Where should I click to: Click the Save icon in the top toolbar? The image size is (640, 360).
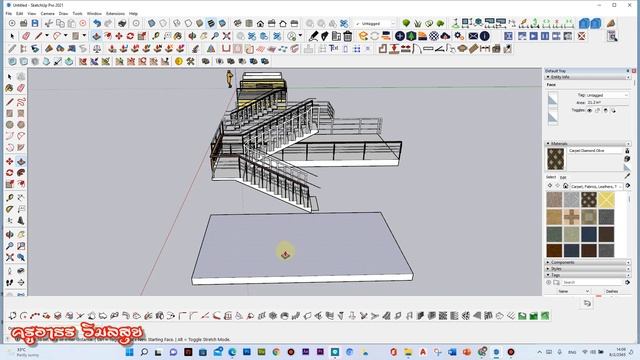(x=35, y=23)
